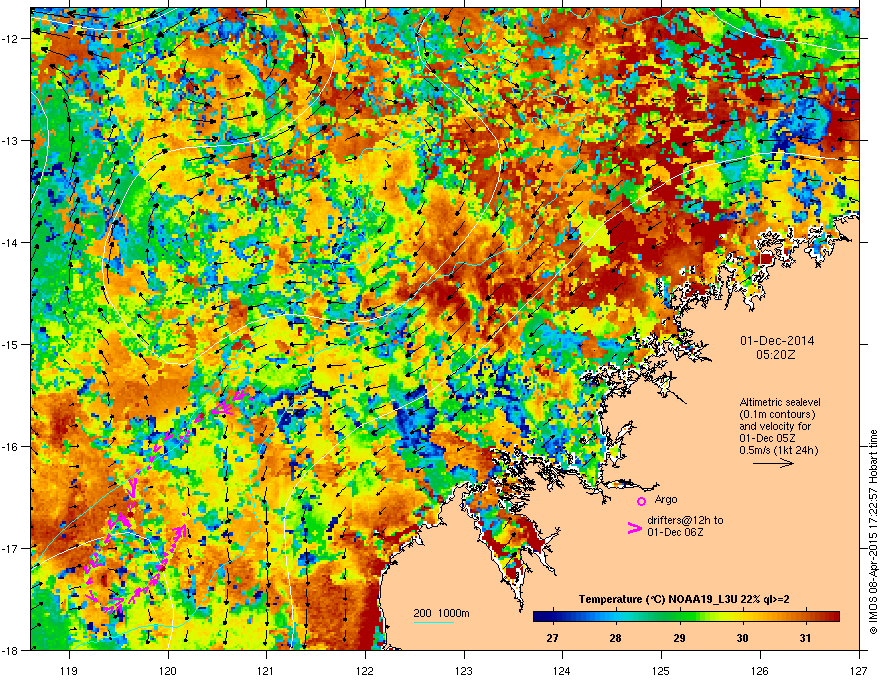Click color bar tick label 31

click(805, 638)
